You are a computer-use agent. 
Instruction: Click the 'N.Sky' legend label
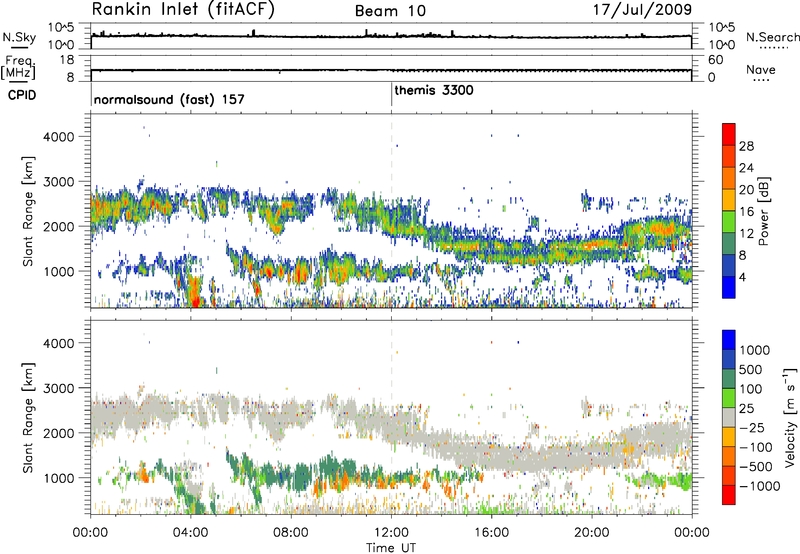19,37
